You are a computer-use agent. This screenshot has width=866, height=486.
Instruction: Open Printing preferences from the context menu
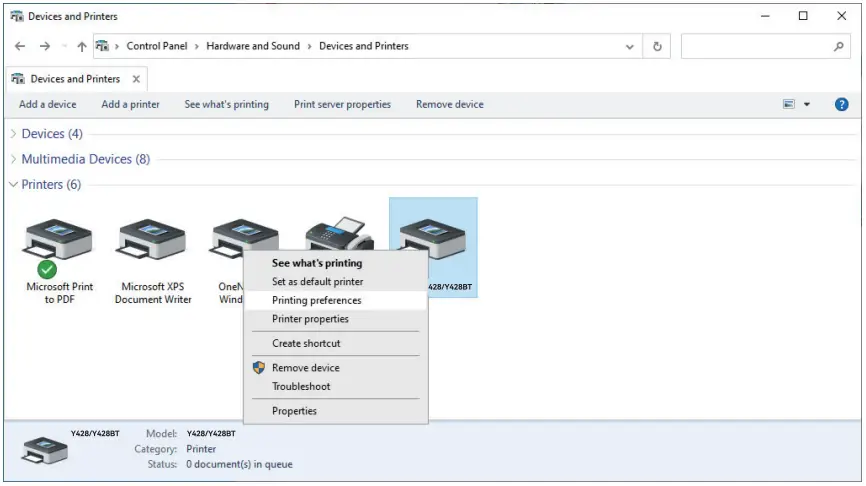[x=316, y=300]
